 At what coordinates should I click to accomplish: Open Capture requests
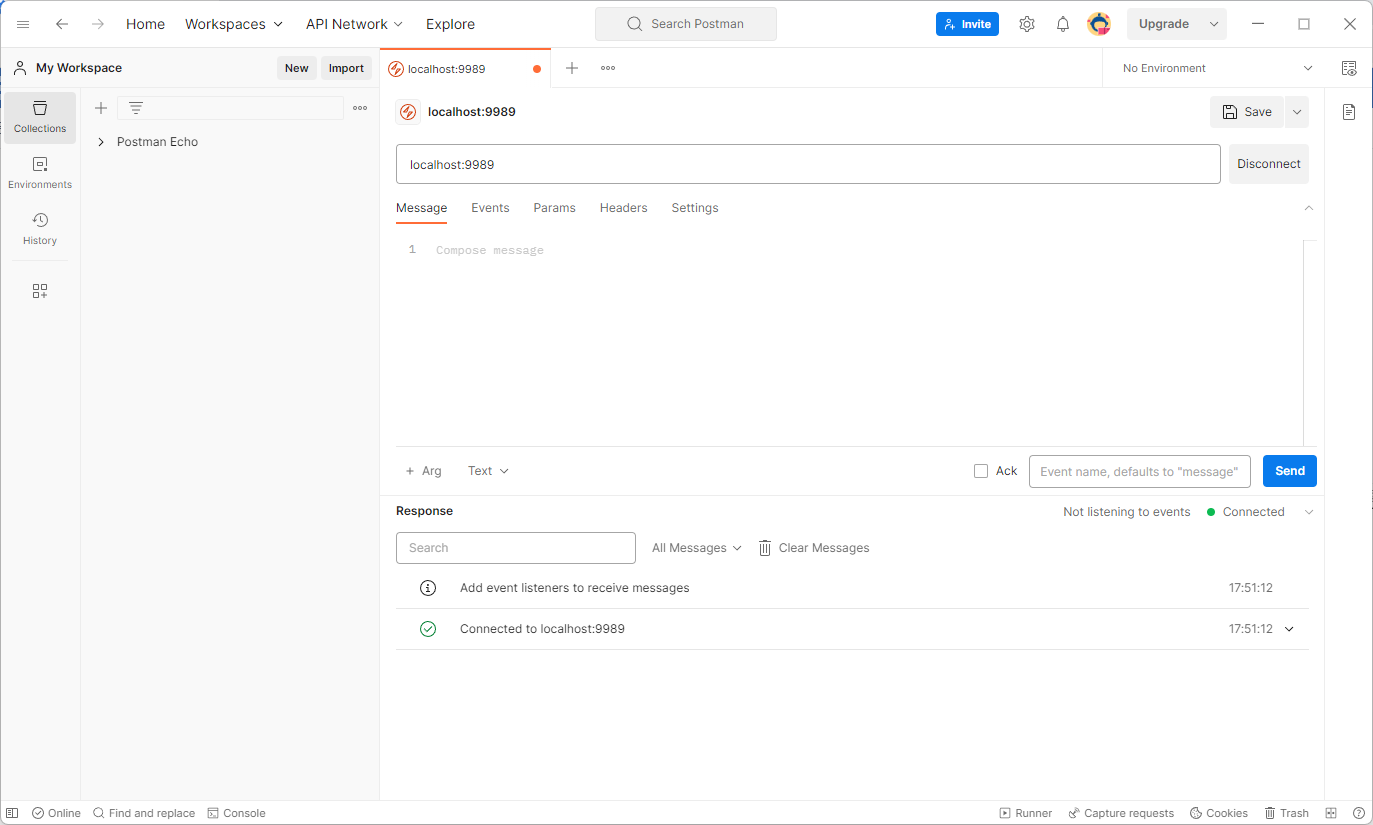point(1121,813)
